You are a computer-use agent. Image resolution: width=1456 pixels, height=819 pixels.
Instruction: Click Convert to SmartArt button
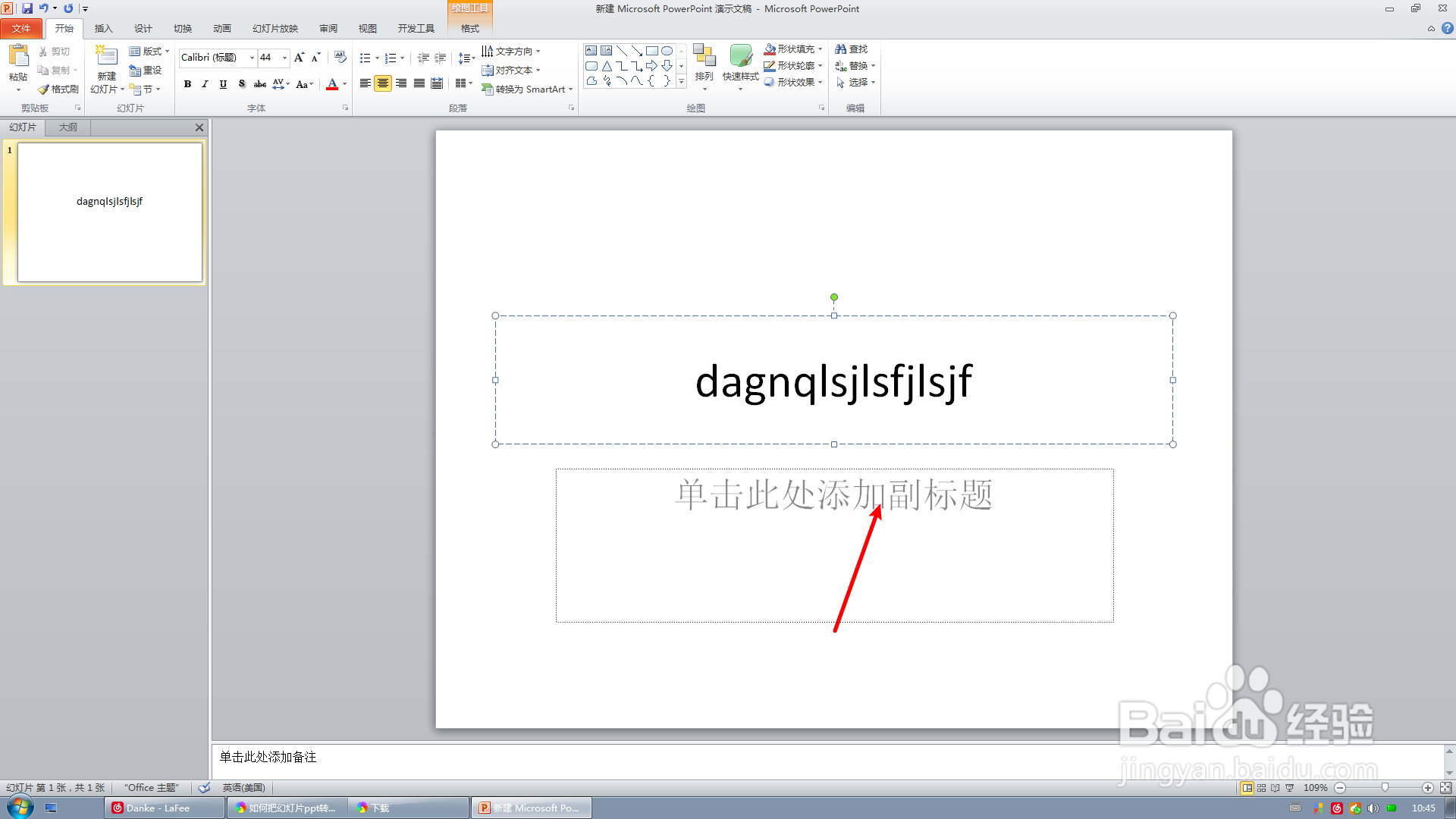point(527,89)
